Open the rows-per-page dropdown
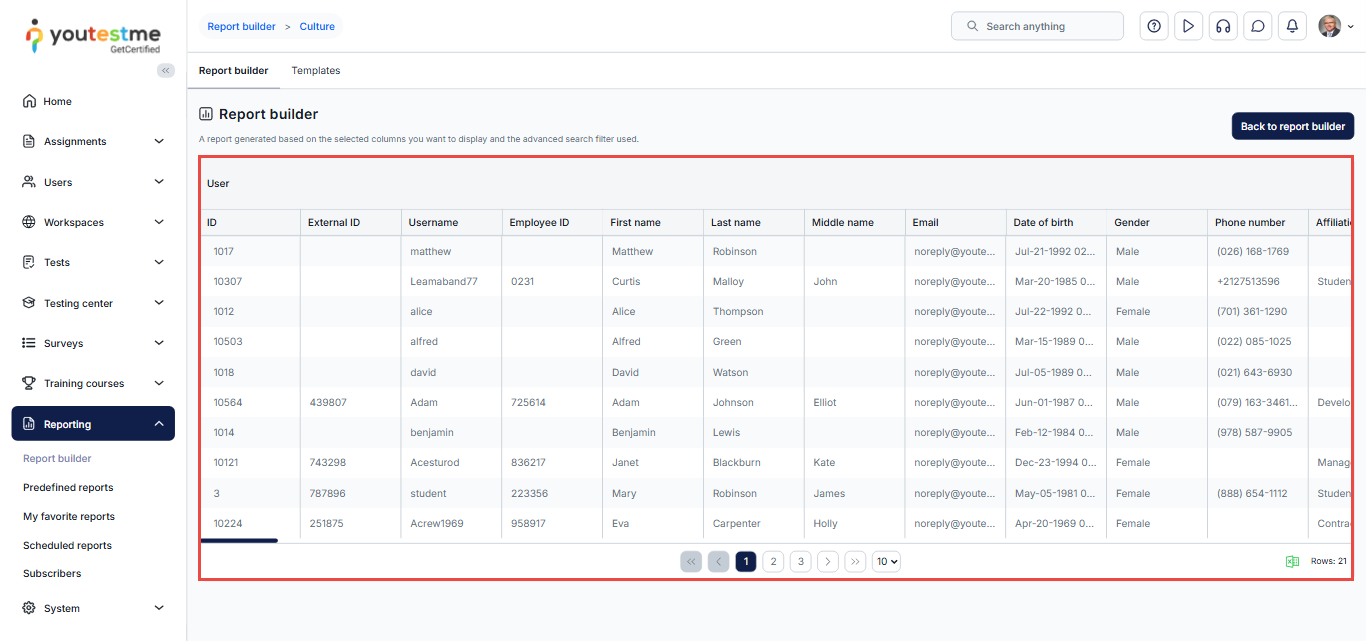This screenshot has width=1366, height=641. (886, 562)
